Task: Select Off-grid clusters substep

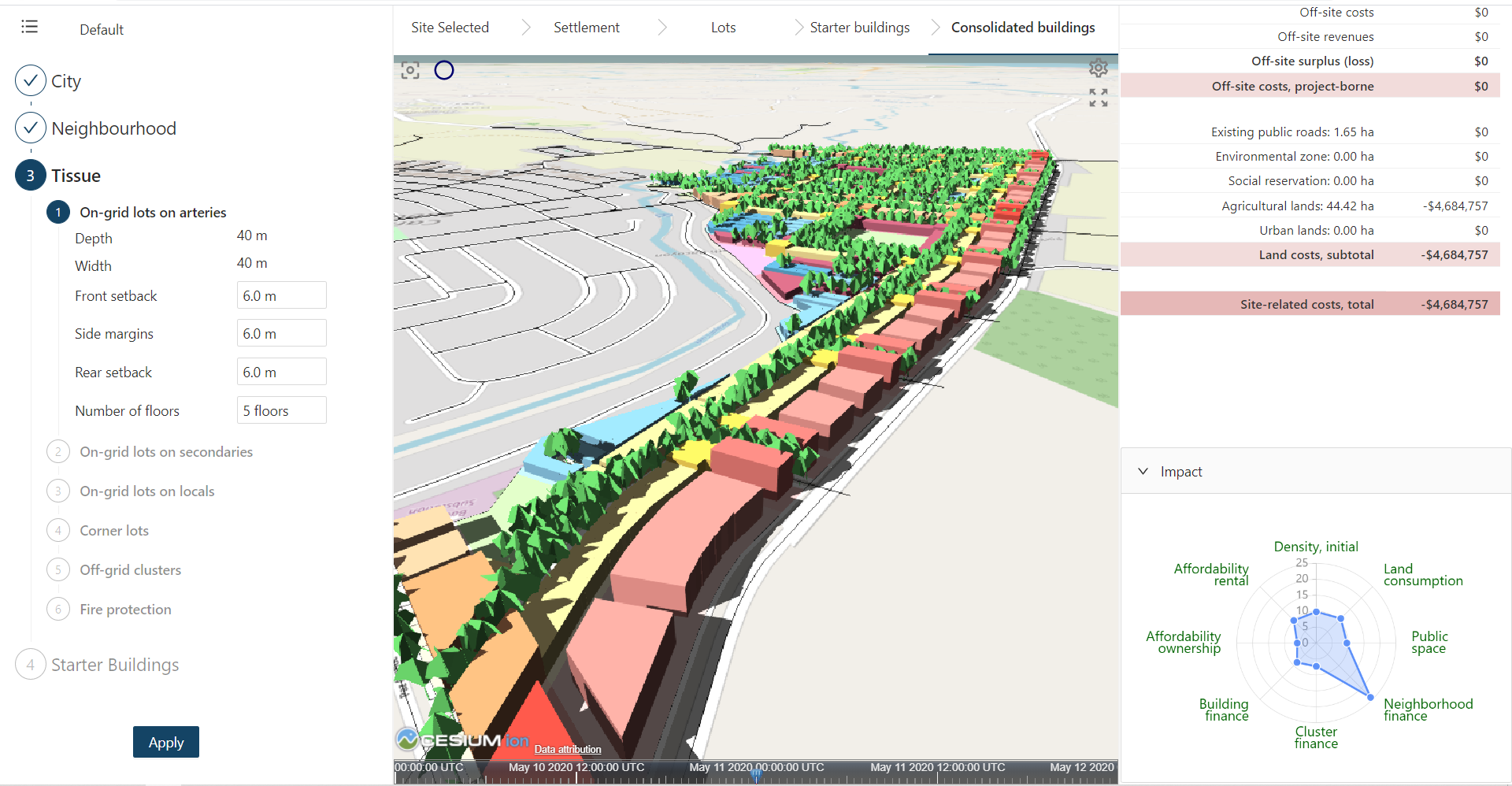Action: pyautogui.click(x=130, y=569)
